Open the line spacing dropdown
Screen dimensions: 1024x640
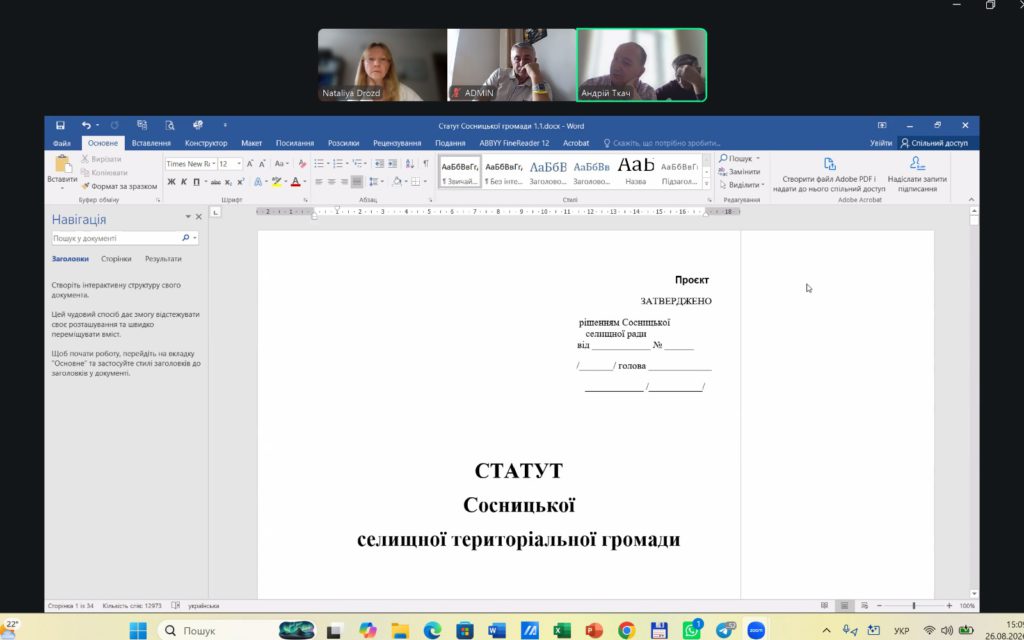[376, 182]
